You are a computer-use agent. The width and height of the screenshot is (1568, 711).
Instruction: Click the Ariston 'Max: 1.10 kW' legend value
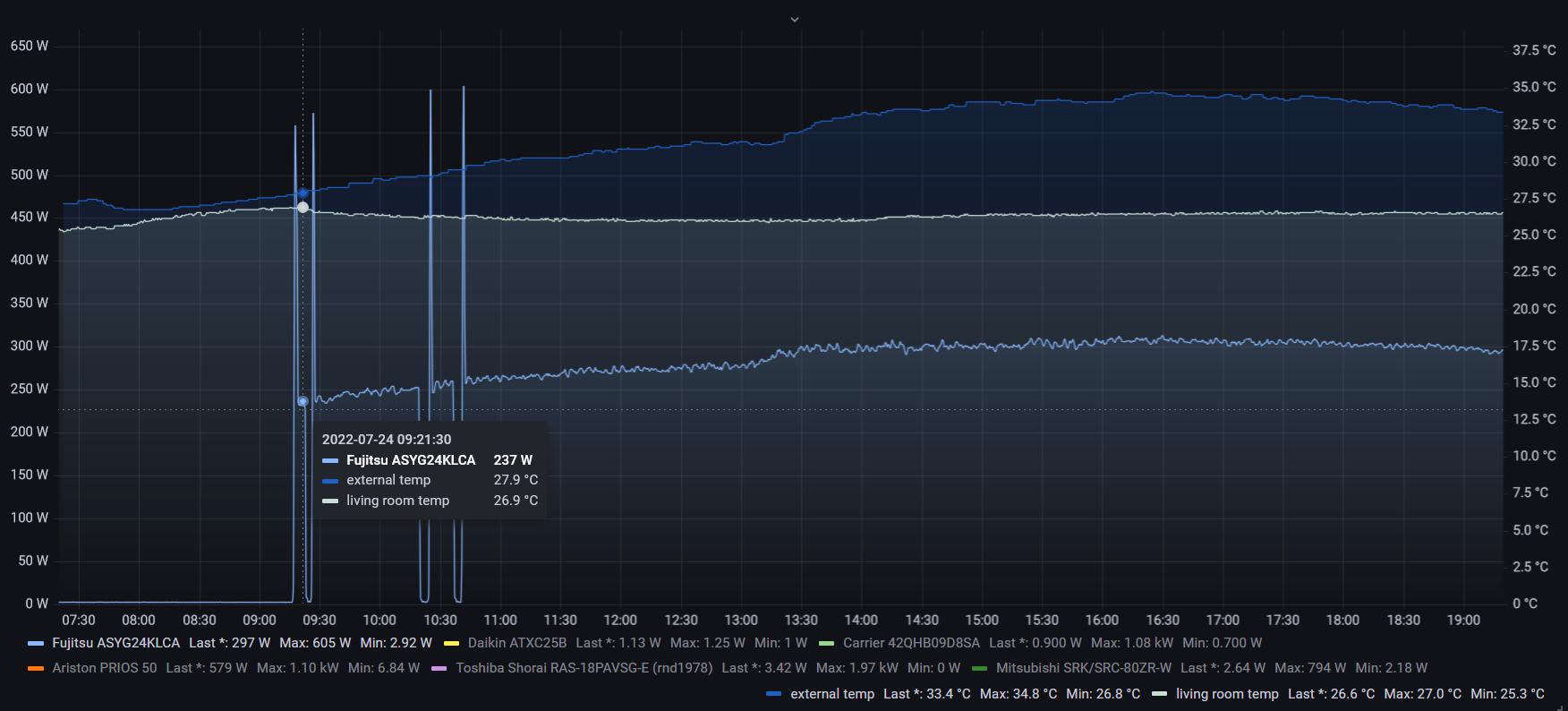tap(297, 668)
